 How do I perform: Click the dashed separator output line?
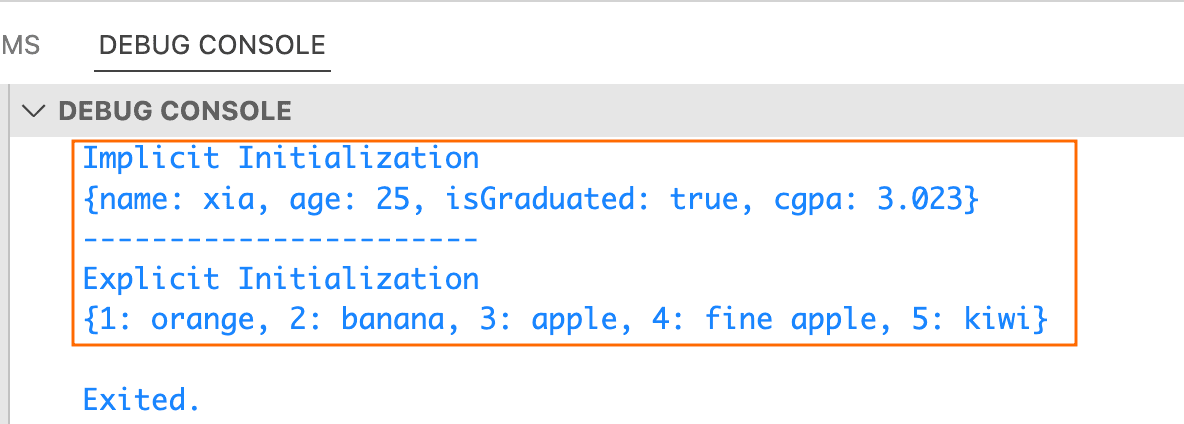coord(281,238)
